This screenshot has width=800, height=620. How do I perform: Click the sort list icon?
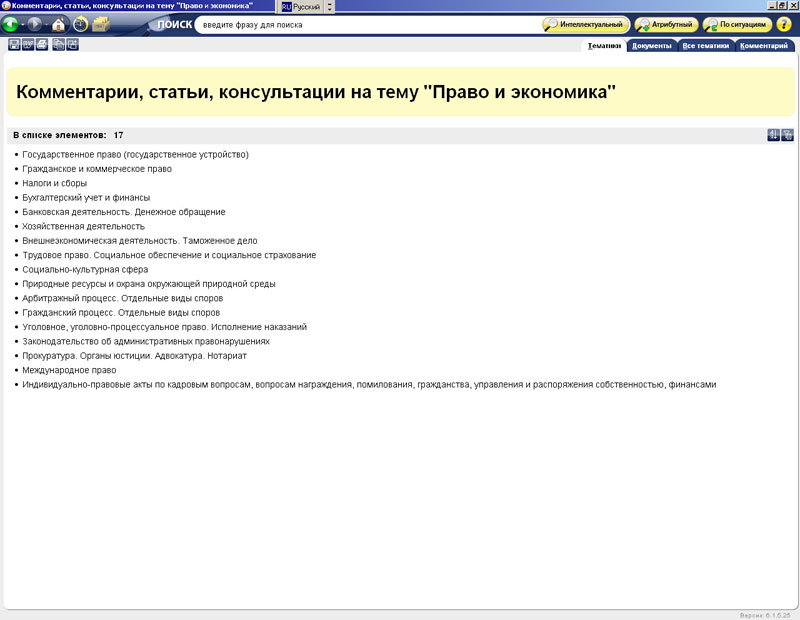(773, 135)
